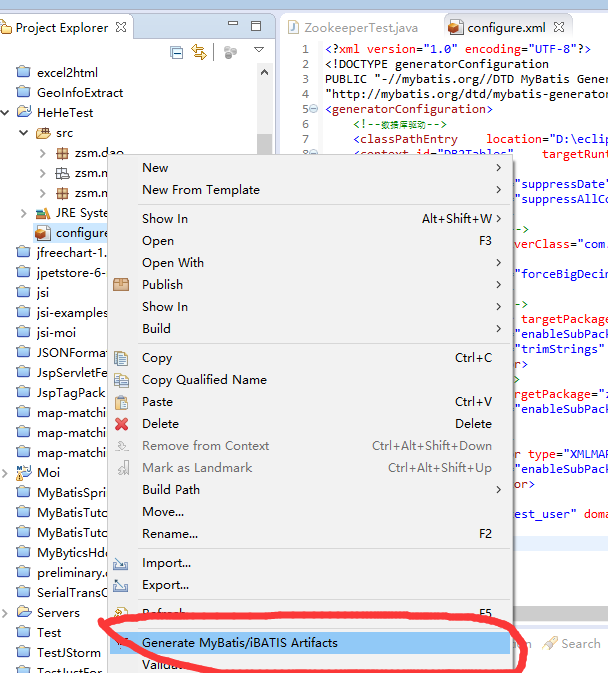Screen dimensions: 608x673
Task: Collapse the src folder
Action: click(x=24, y=133)
